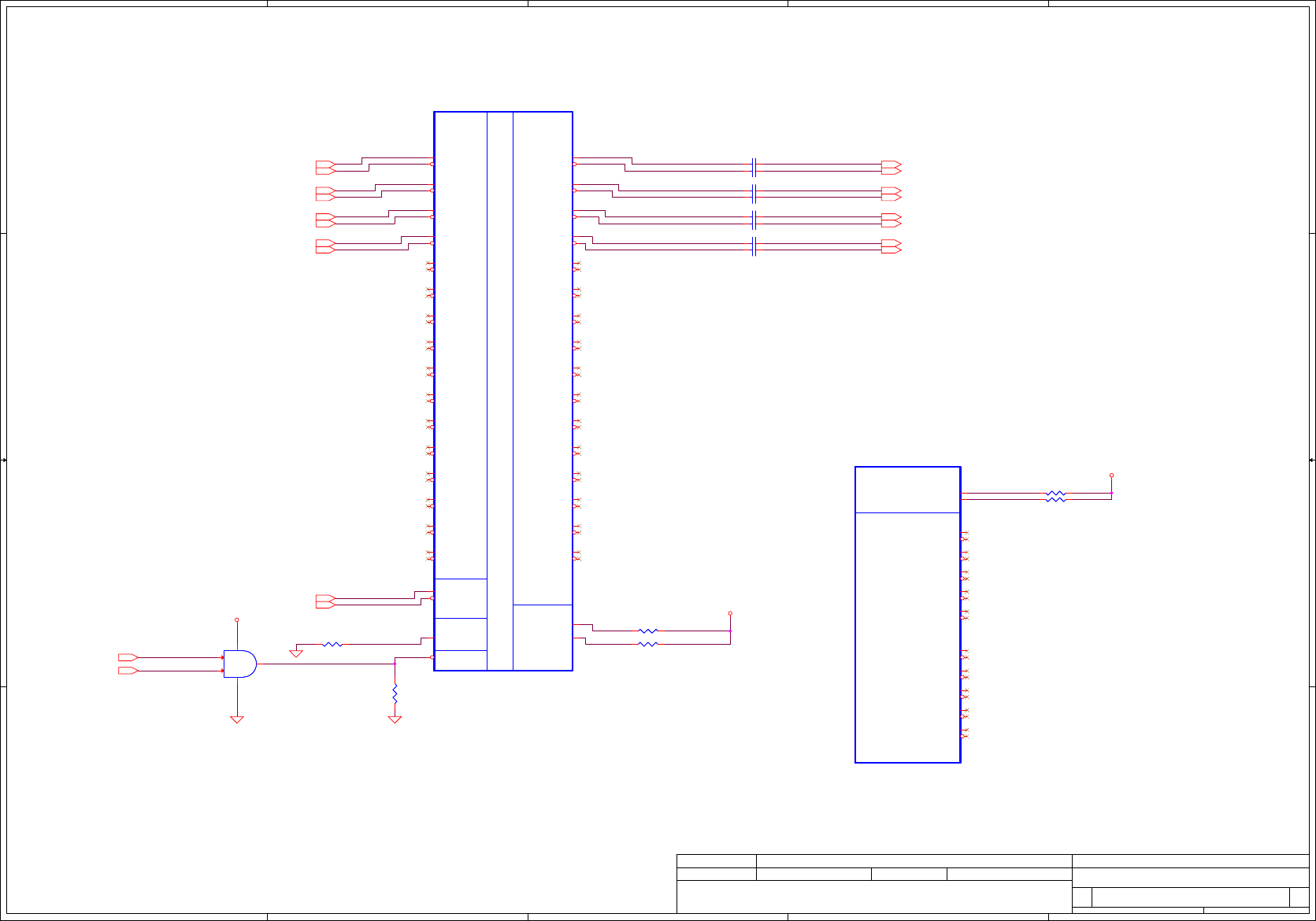Click the power node above the small IC's resistors

[x=1111, y=475]
